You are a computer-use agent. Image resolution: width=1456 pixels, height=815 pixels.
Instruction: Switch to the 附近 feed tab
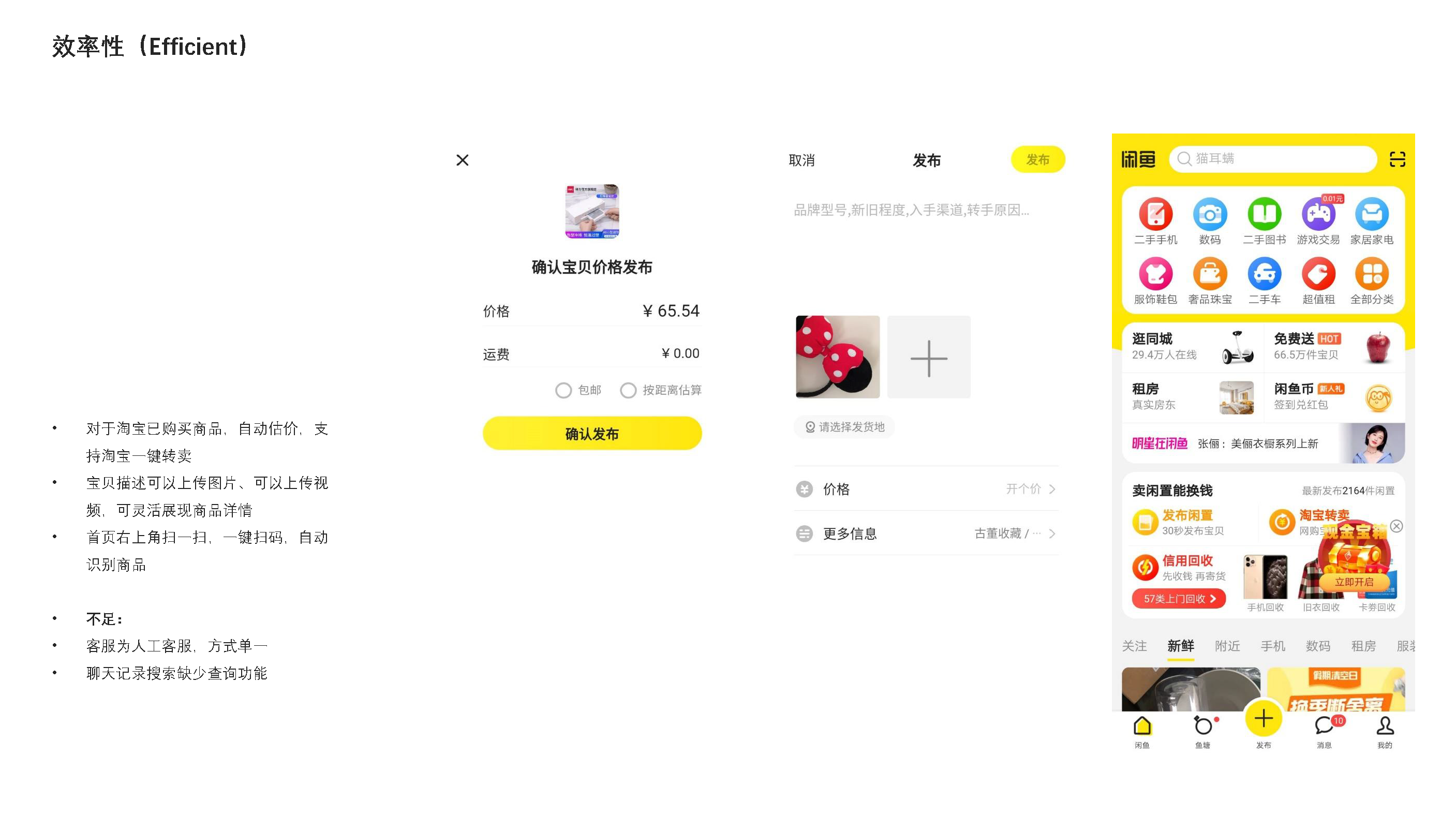(x=1227, y=645)
